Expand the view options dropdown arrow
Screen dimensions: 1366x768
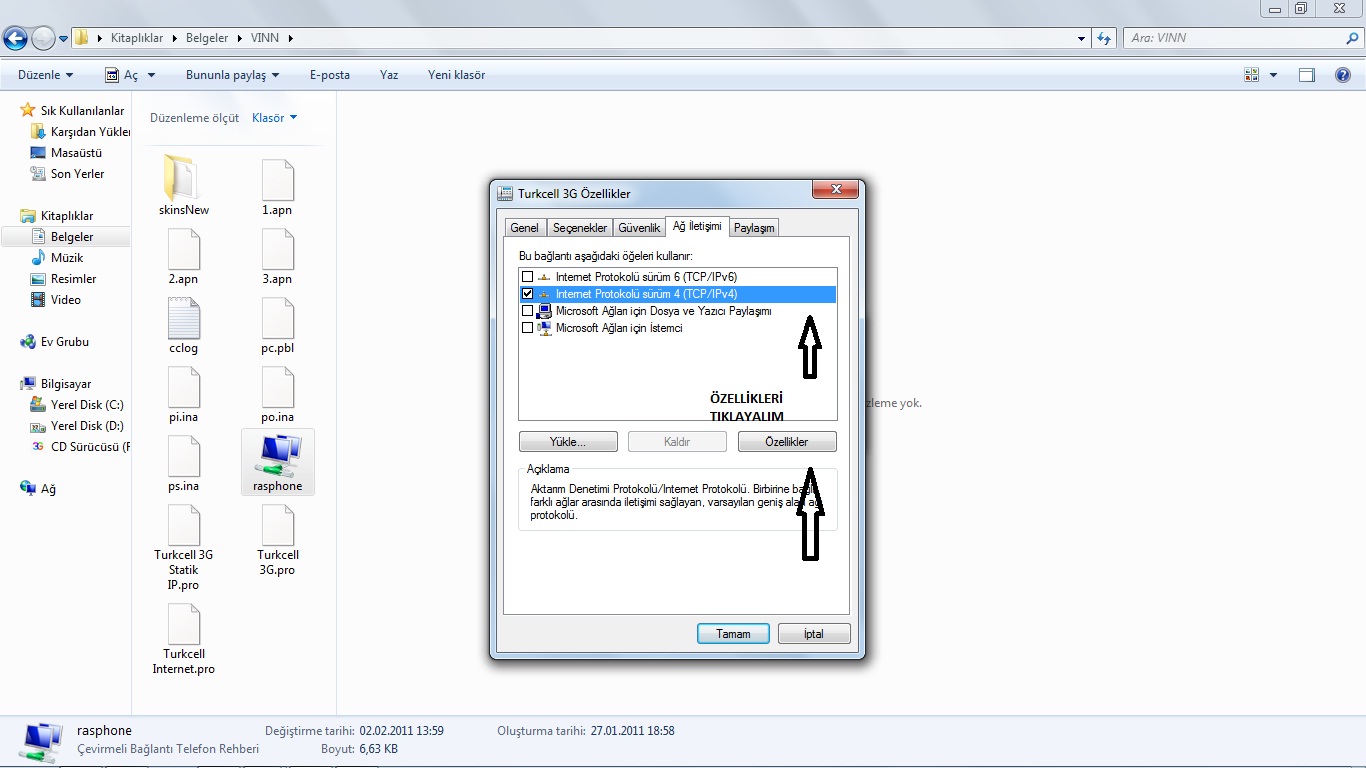click(1273, 75)
